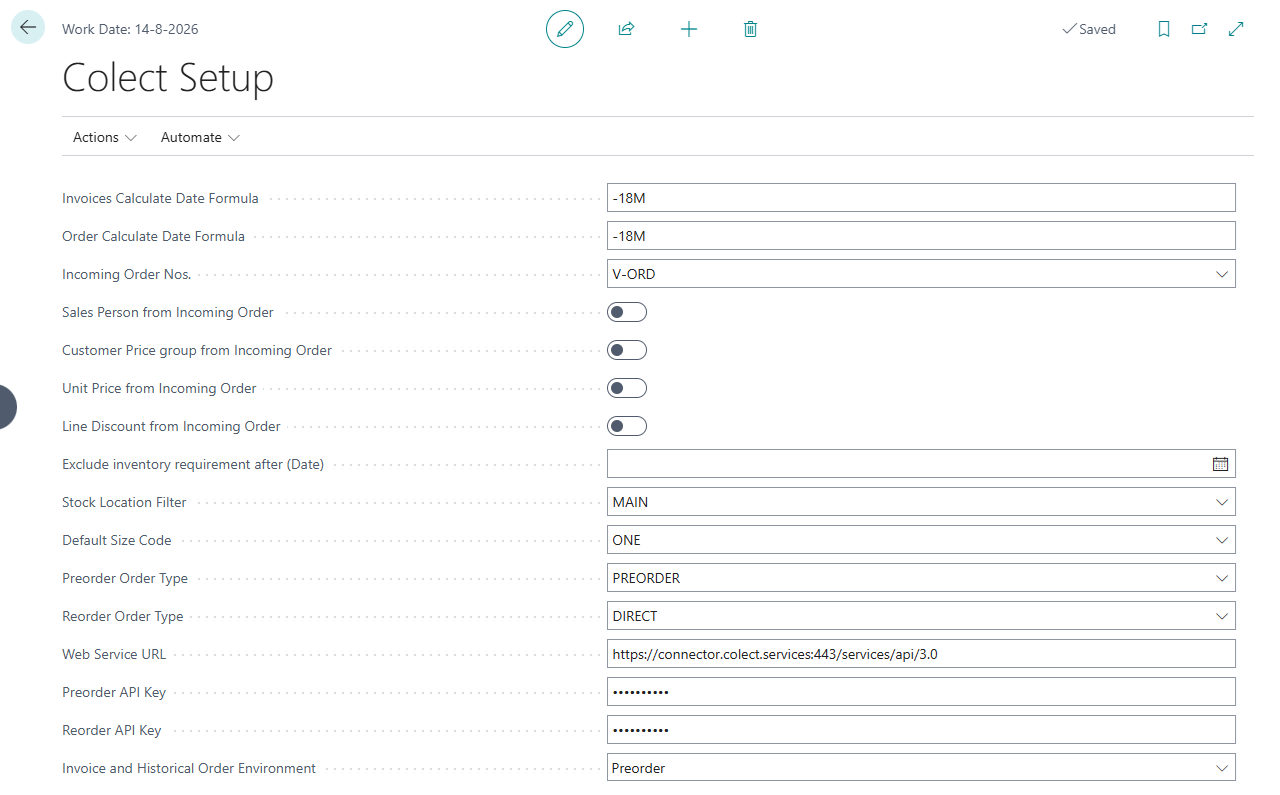Click the Web Service URL field

921,654
